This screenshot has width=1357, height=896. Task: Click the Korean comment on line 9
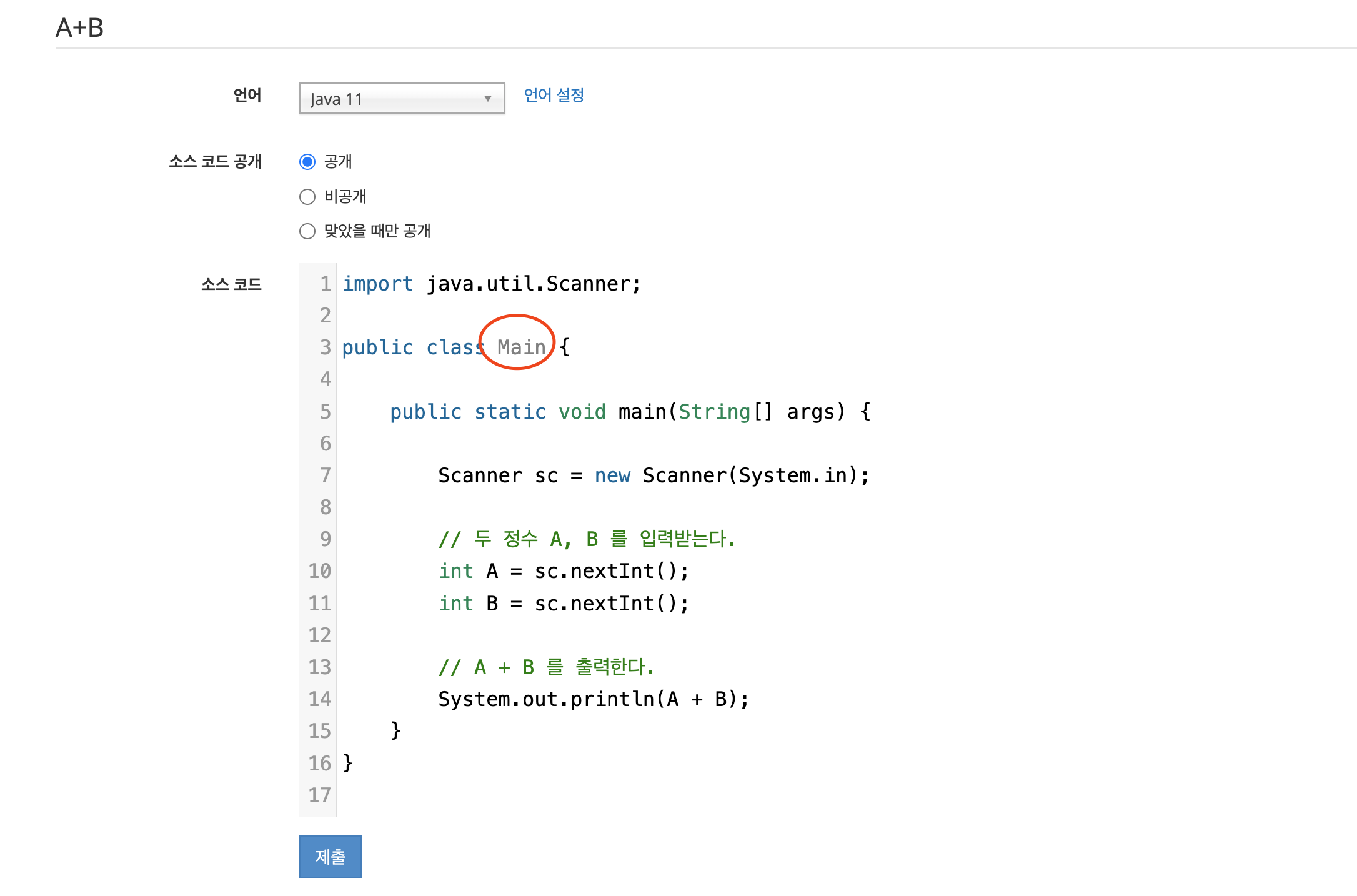(x=586, y=539)
